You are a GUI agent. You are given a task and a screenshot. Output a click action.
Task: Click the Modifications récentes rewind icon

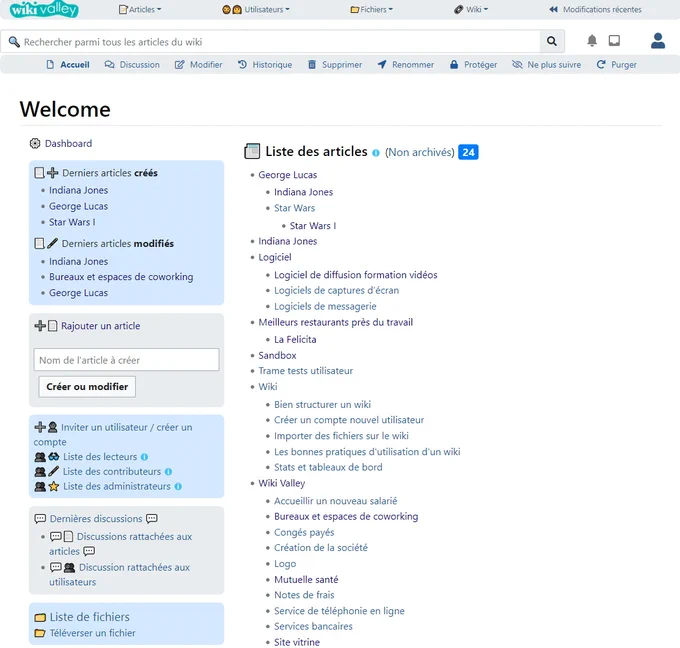click(x=553, y=9)
